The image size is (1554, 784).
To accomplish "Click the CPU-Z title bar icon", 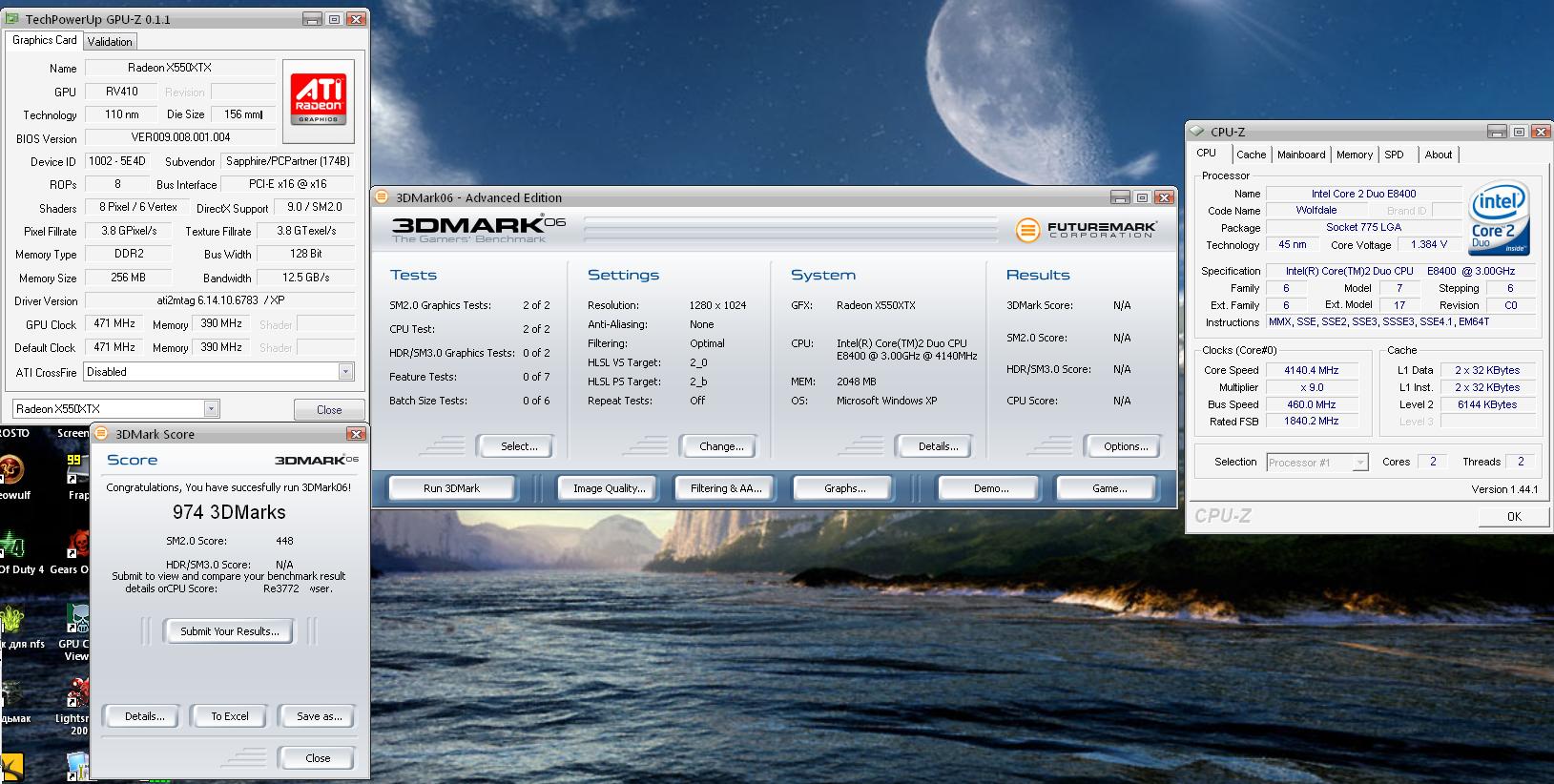I will (x=1197, y=132).
